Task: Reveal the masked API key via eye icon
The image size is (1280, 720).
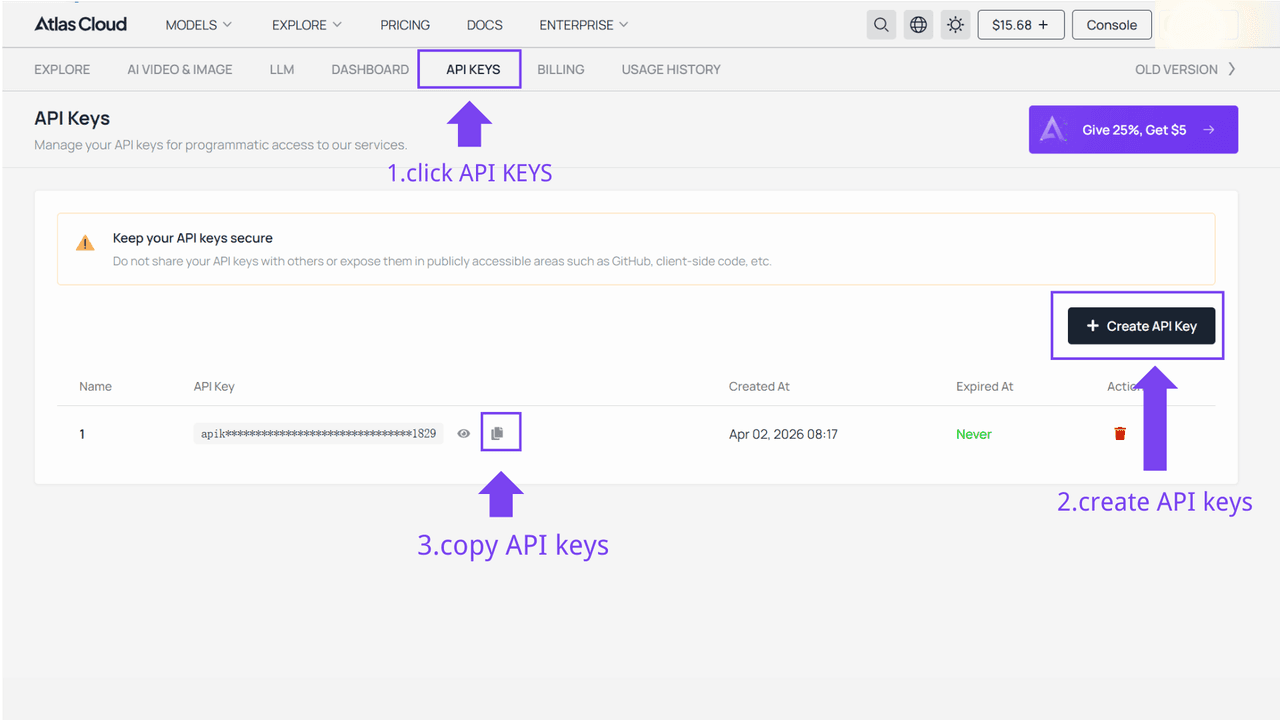Action: pos(463,434)
